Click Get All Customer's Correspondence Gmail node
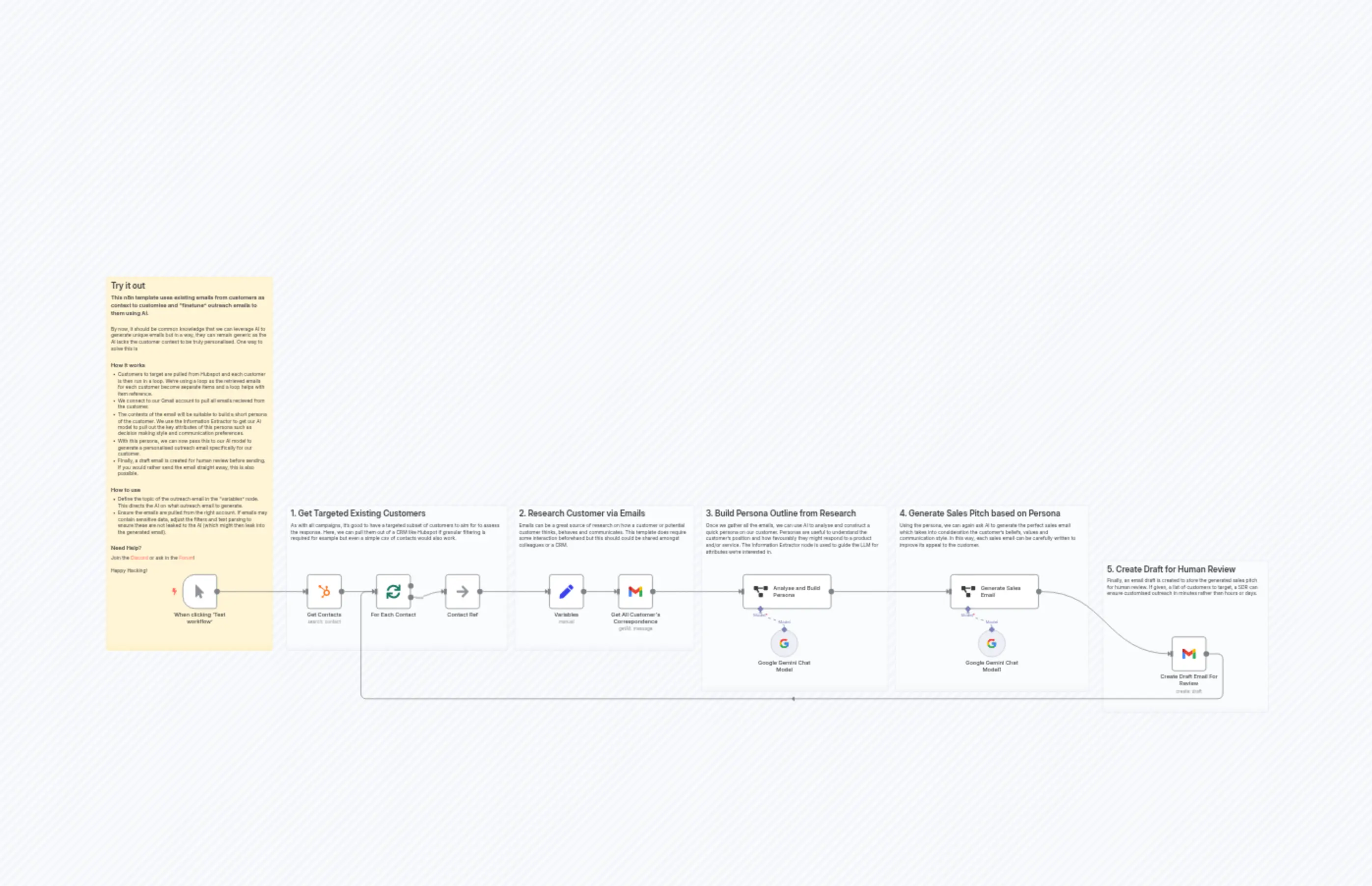The image size is (1372, 886). (x=635, y=591)
